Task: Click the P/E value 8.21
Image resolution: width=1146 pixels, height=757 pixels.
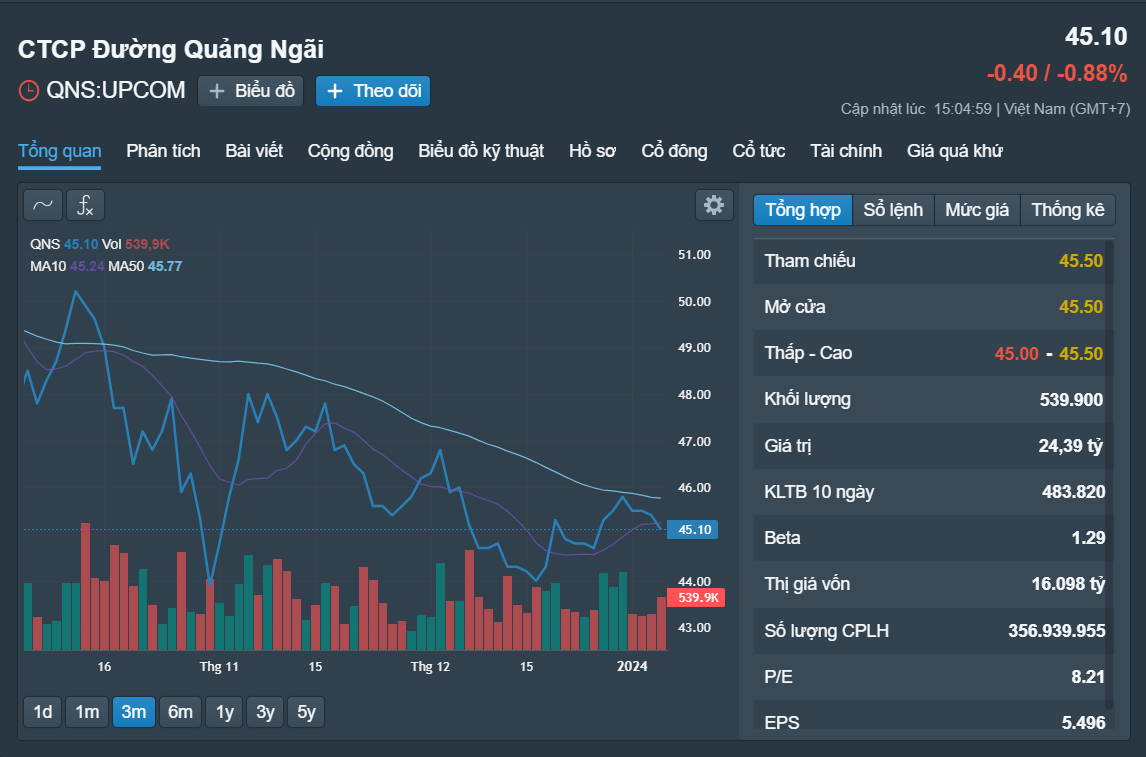Action: tap(1088, 677)
